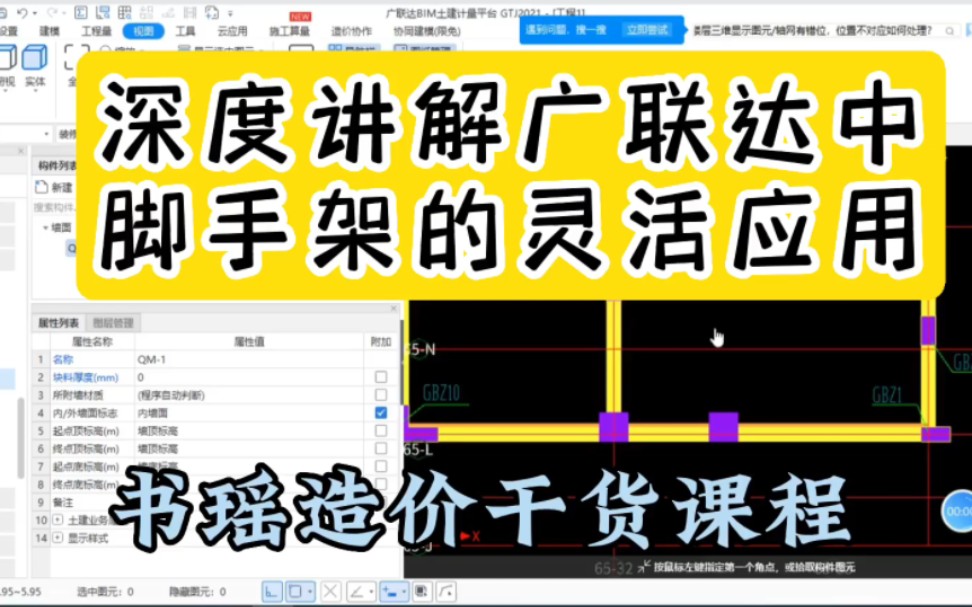Open the Undo history dropdown arrow
This screenshot has width=972, height=607.
[x=34, y=11]
